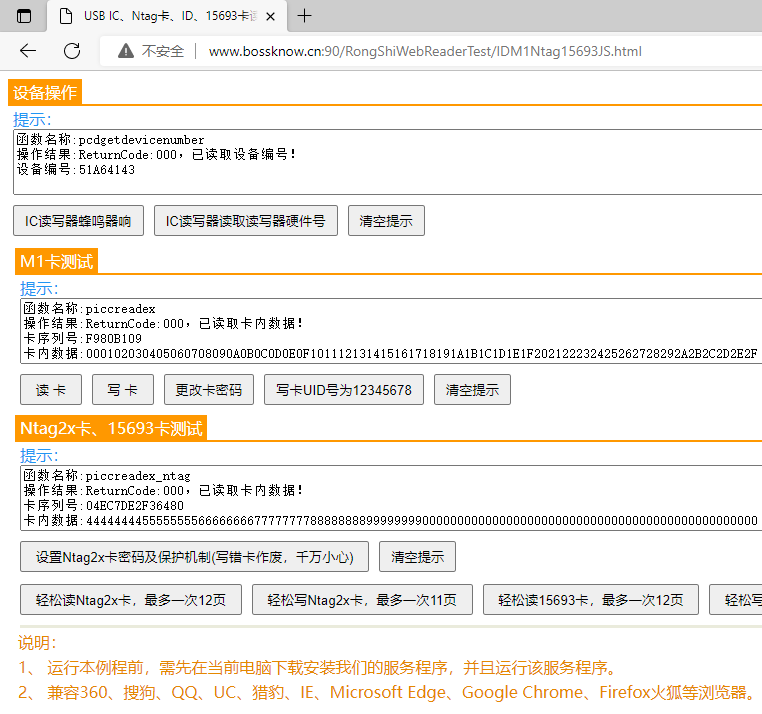Click inside the M1卡测试 prompt text area
The image size is (762, 714).
tap(391, 331)
